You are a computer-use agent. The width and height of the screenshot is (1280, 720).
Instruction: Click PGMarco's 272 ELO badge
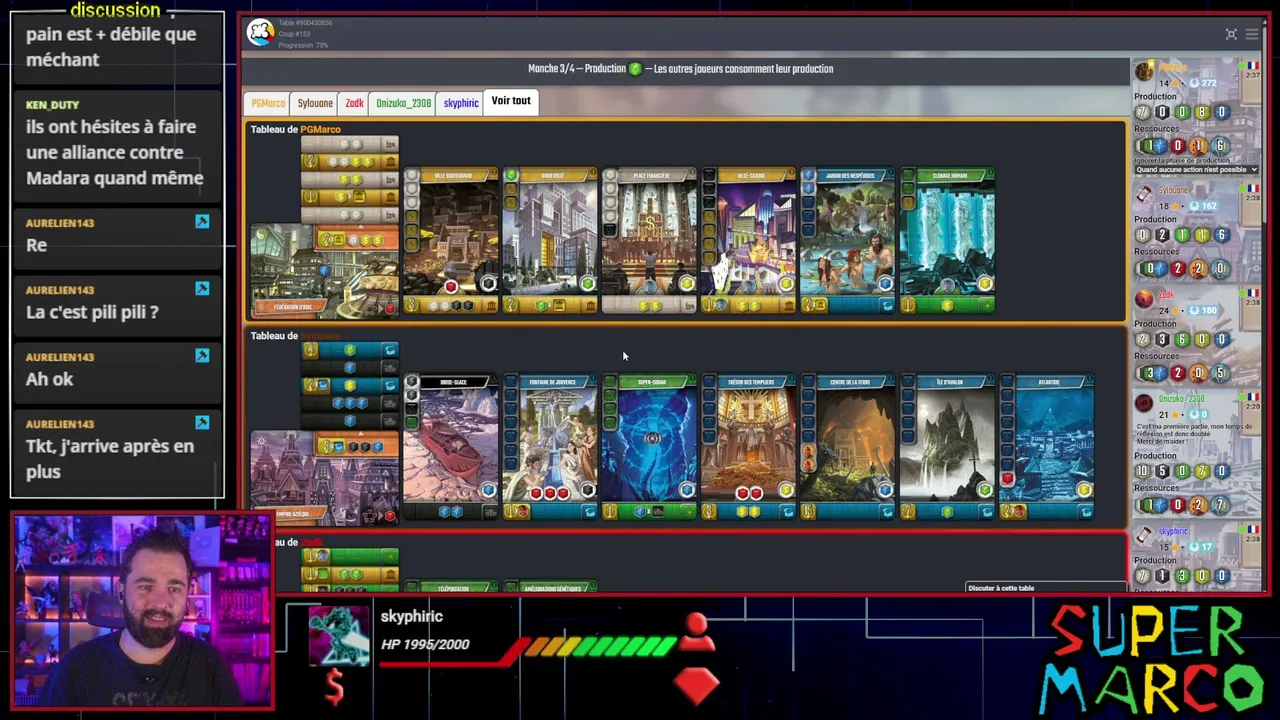point(1204,83)
